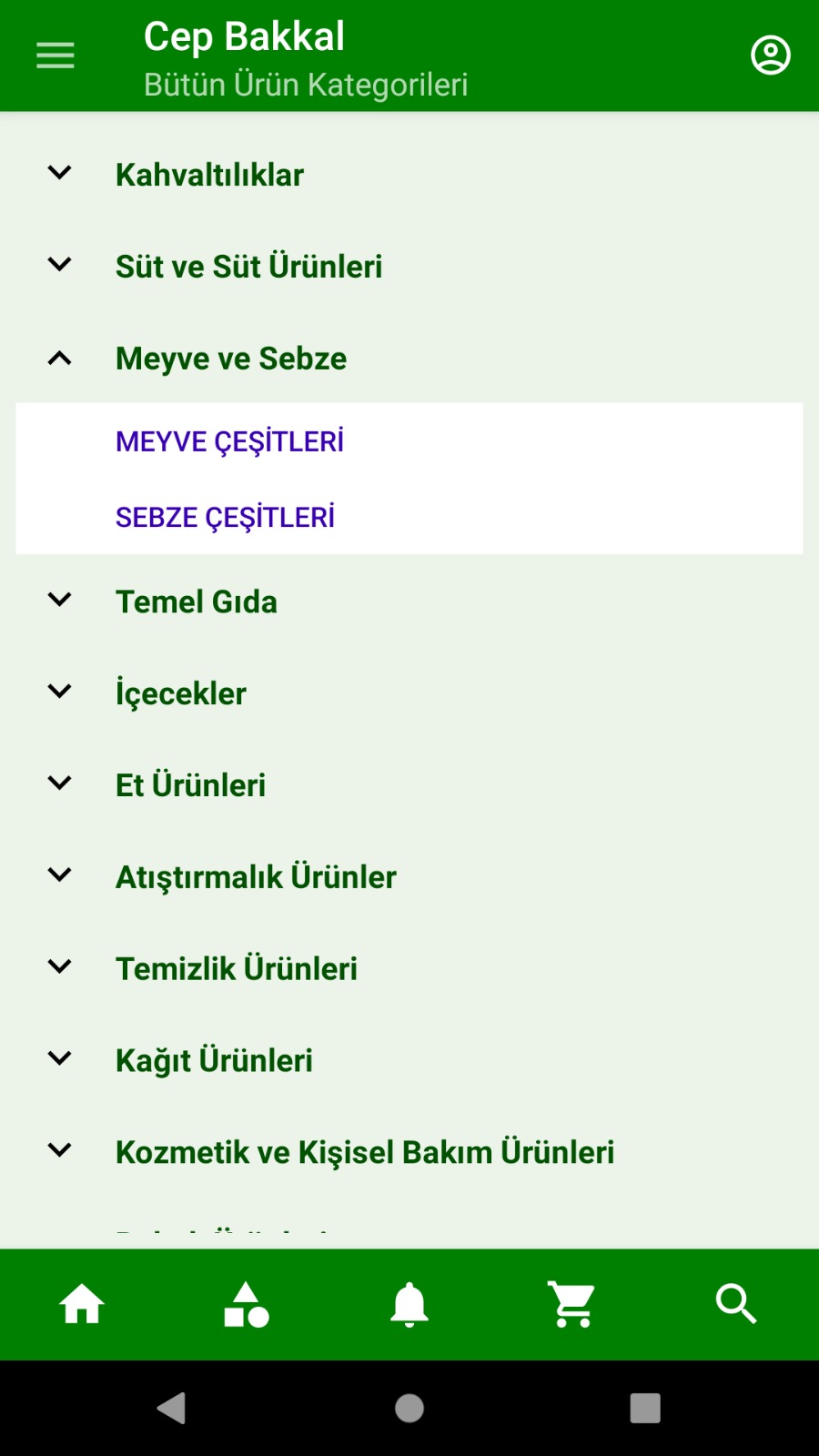Expand Süt ve Süt Ürünleri chevron
This screenshot has height=1456, width=819.
pos(60,265)
